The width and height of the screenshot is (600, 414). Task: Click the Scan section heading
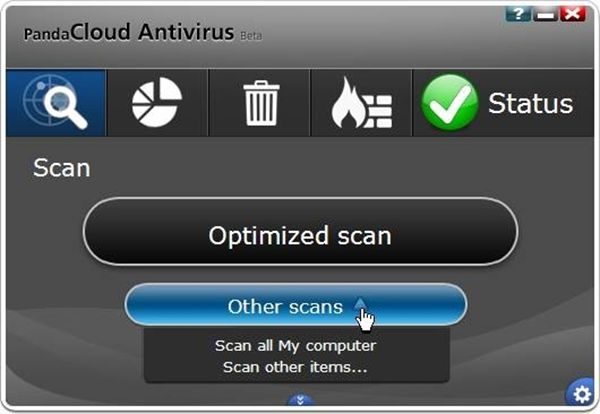[x=62, y=168]
